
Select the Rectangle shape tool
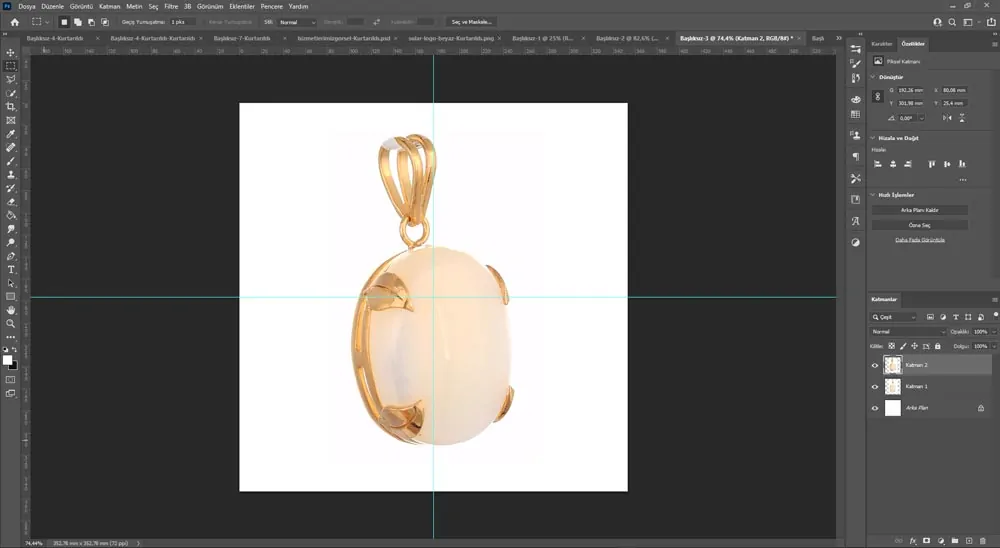point(11,297)
